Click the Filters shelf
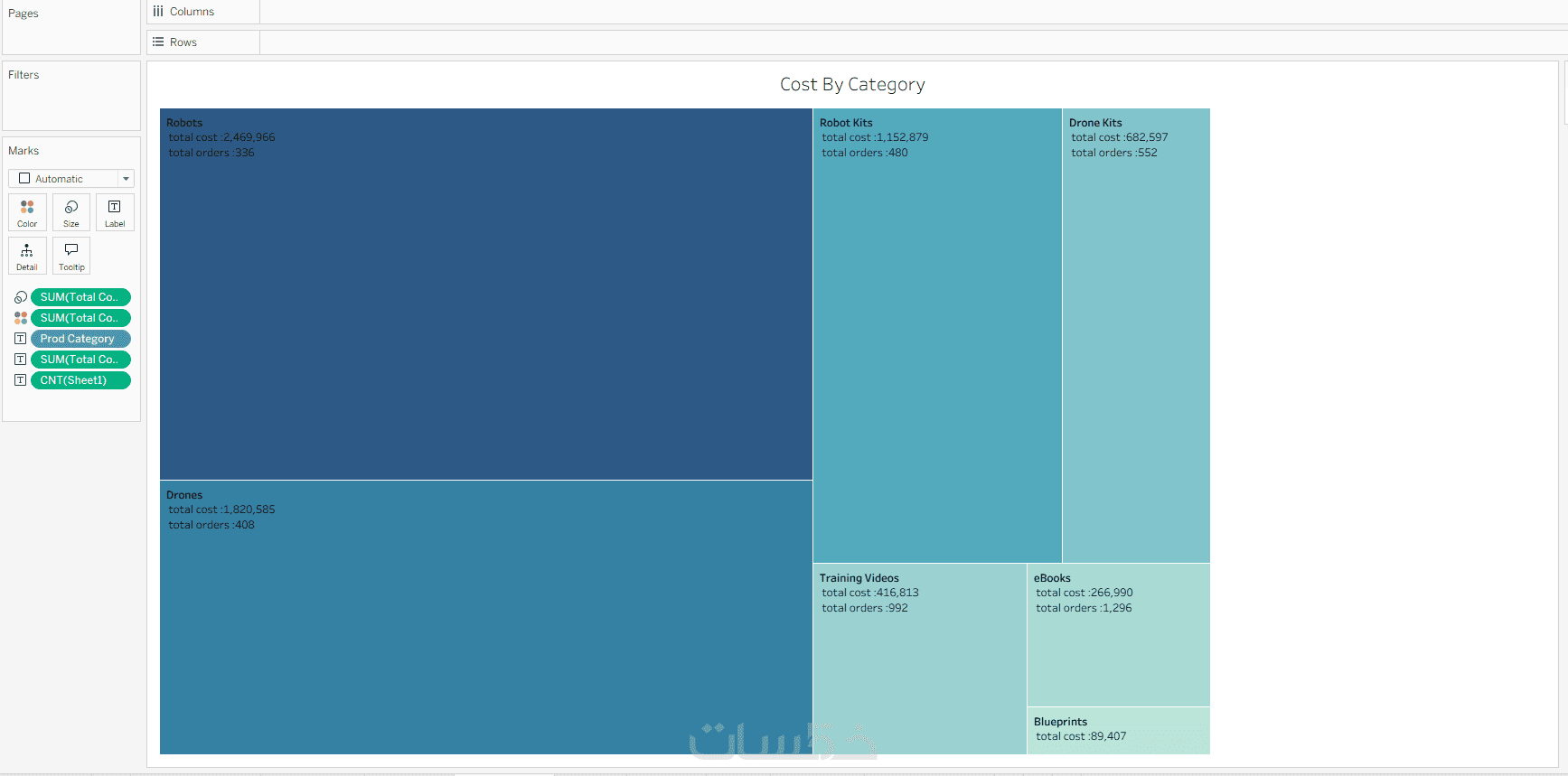 pyautogui.click(x=71, y=96)
